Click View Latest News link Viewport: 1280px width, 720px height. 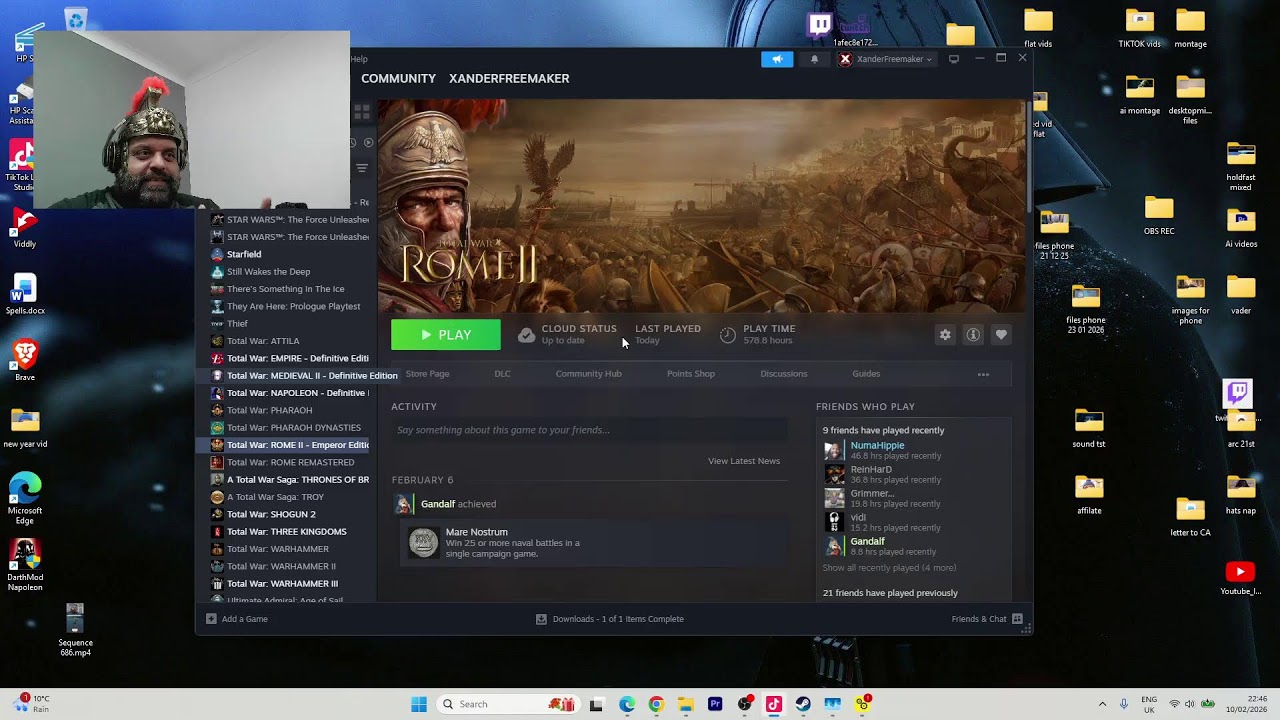tap(744, 461)
